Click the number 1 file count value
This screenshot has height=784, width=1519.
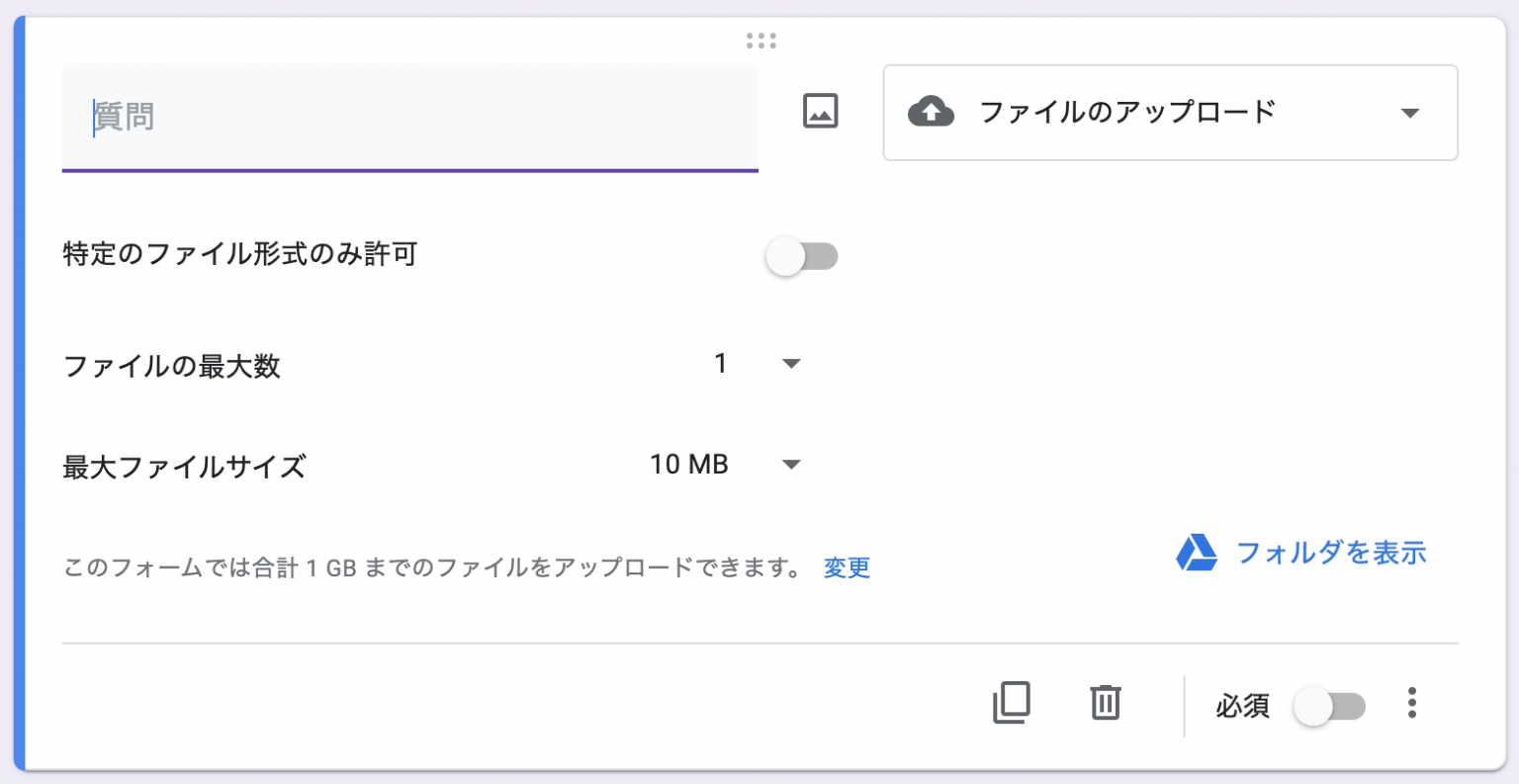tap(721, 364)
